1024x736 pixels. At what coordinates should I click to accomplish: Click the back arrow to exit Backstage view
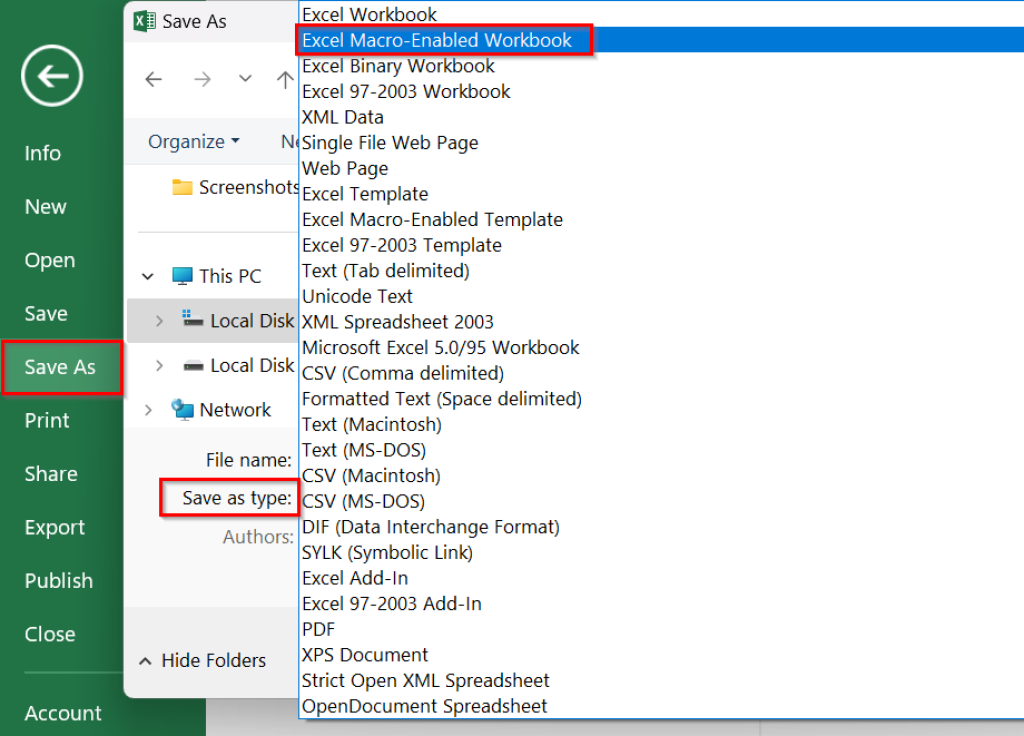pos(49,75)
